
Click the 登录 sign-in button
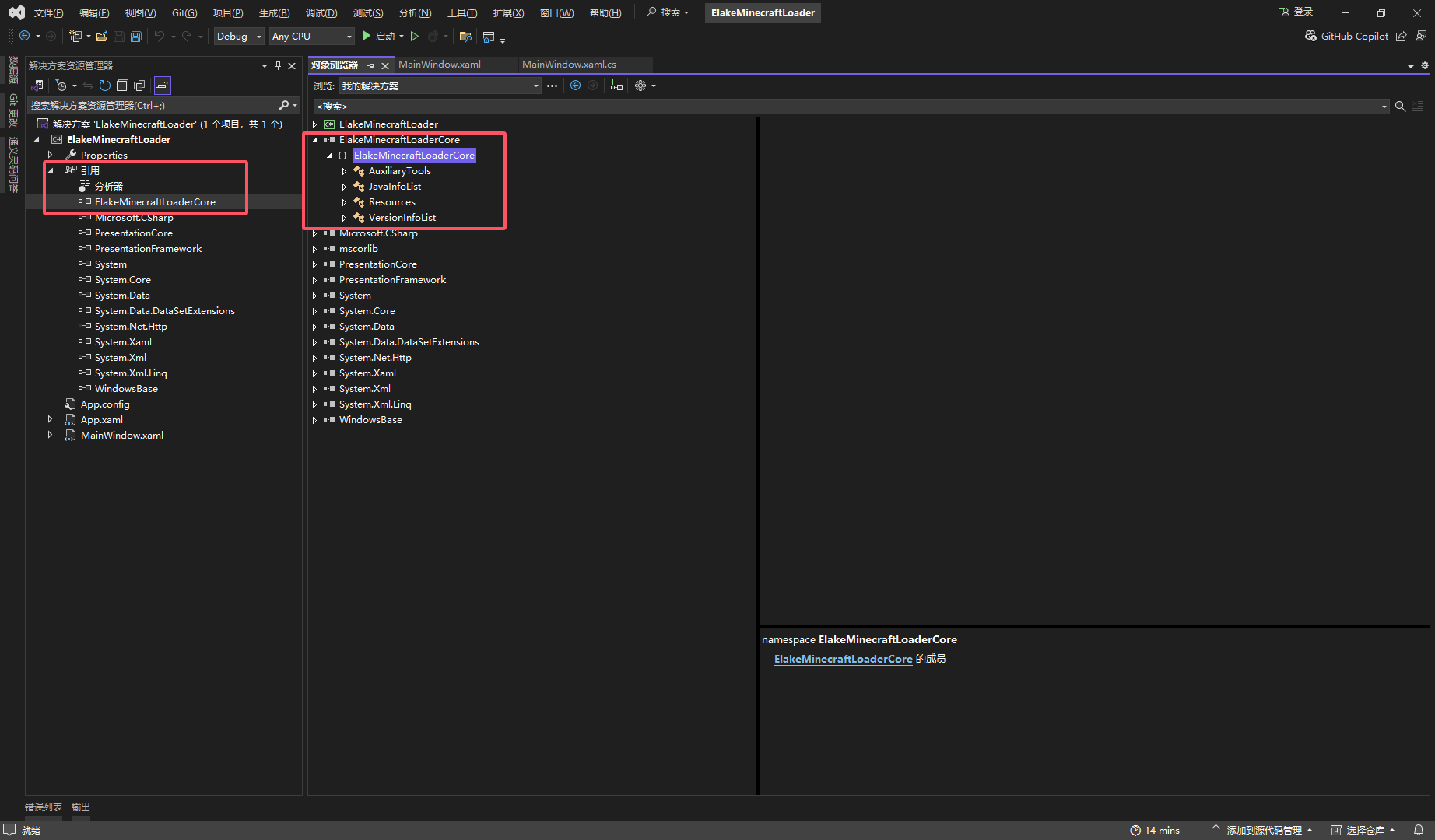(1296, 12)
